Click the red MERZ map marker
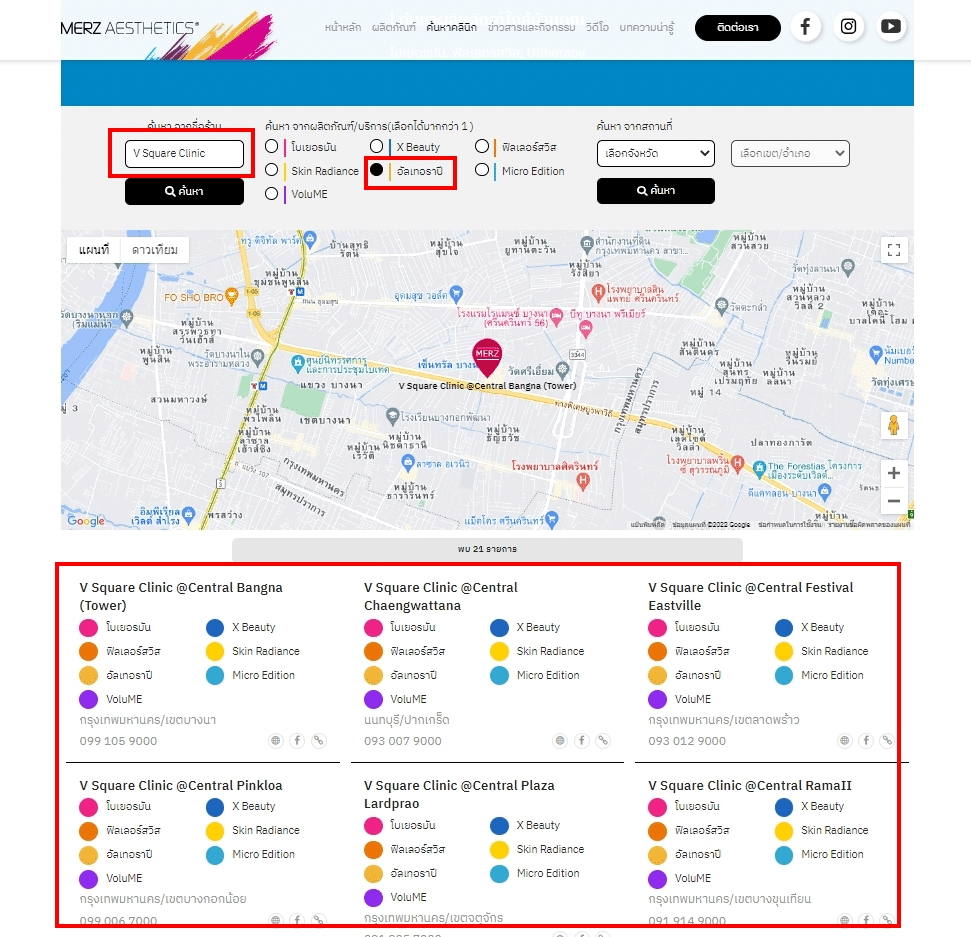971x937 pixels. coord(487,356)
